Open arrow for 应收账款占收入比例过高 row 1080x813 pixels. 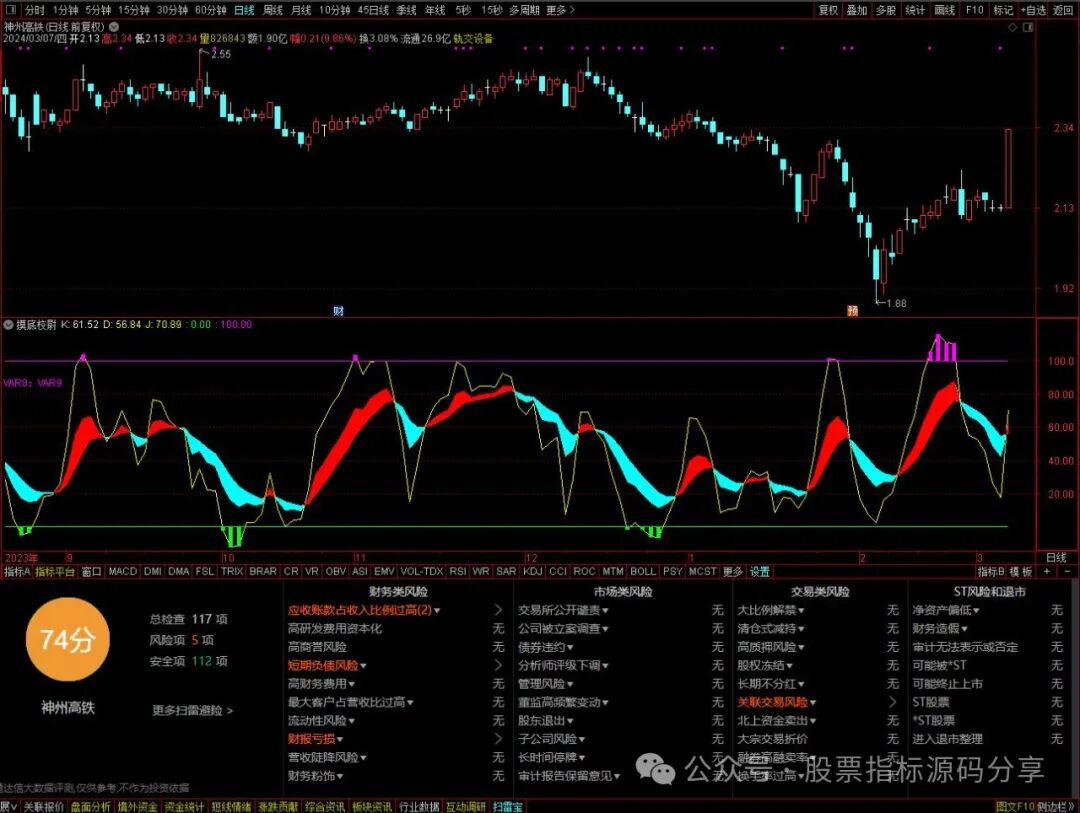coord(499,610)
